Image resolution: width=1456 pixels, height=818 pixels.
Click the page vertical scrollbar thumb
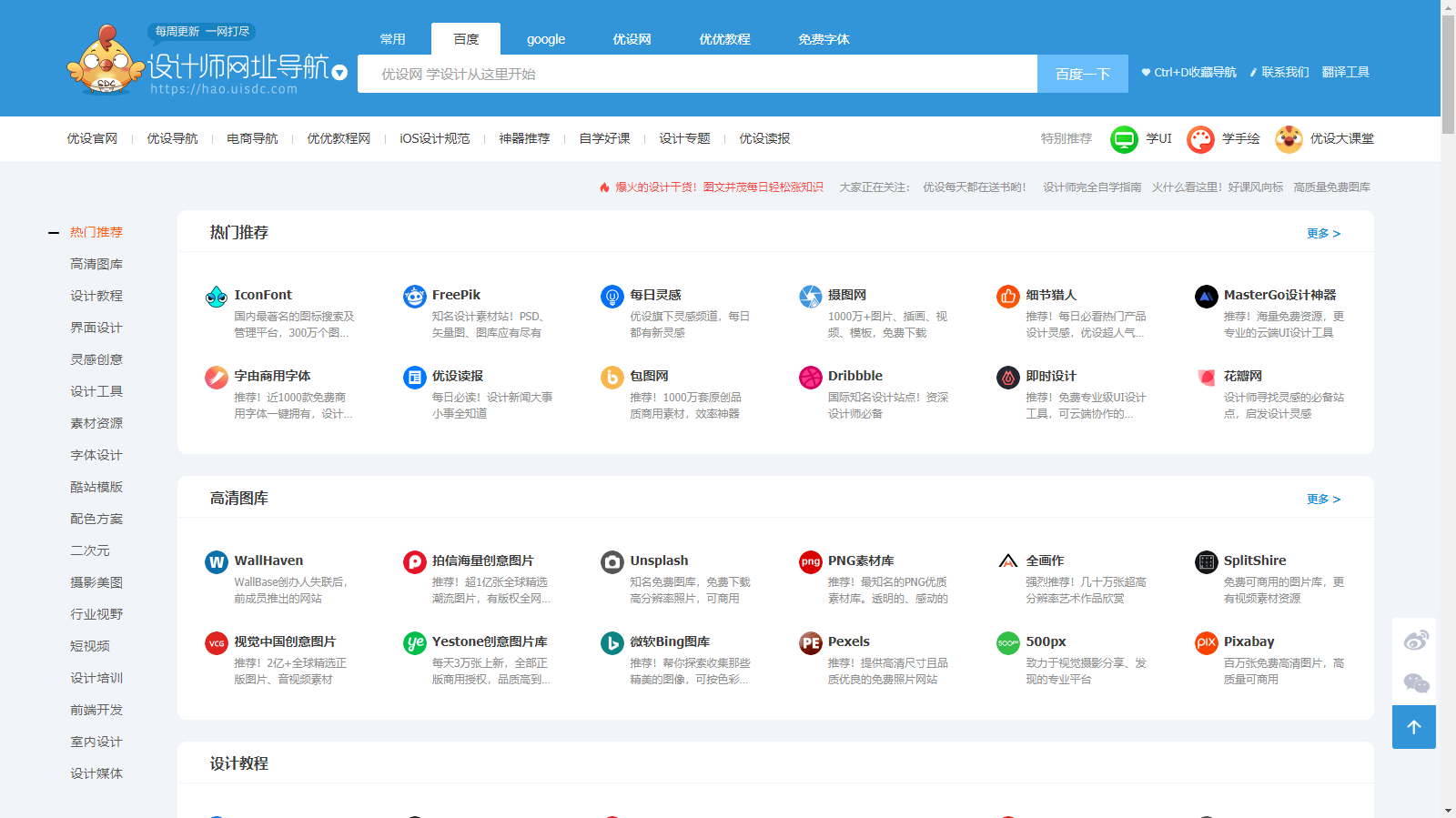tap(1448, 75)
